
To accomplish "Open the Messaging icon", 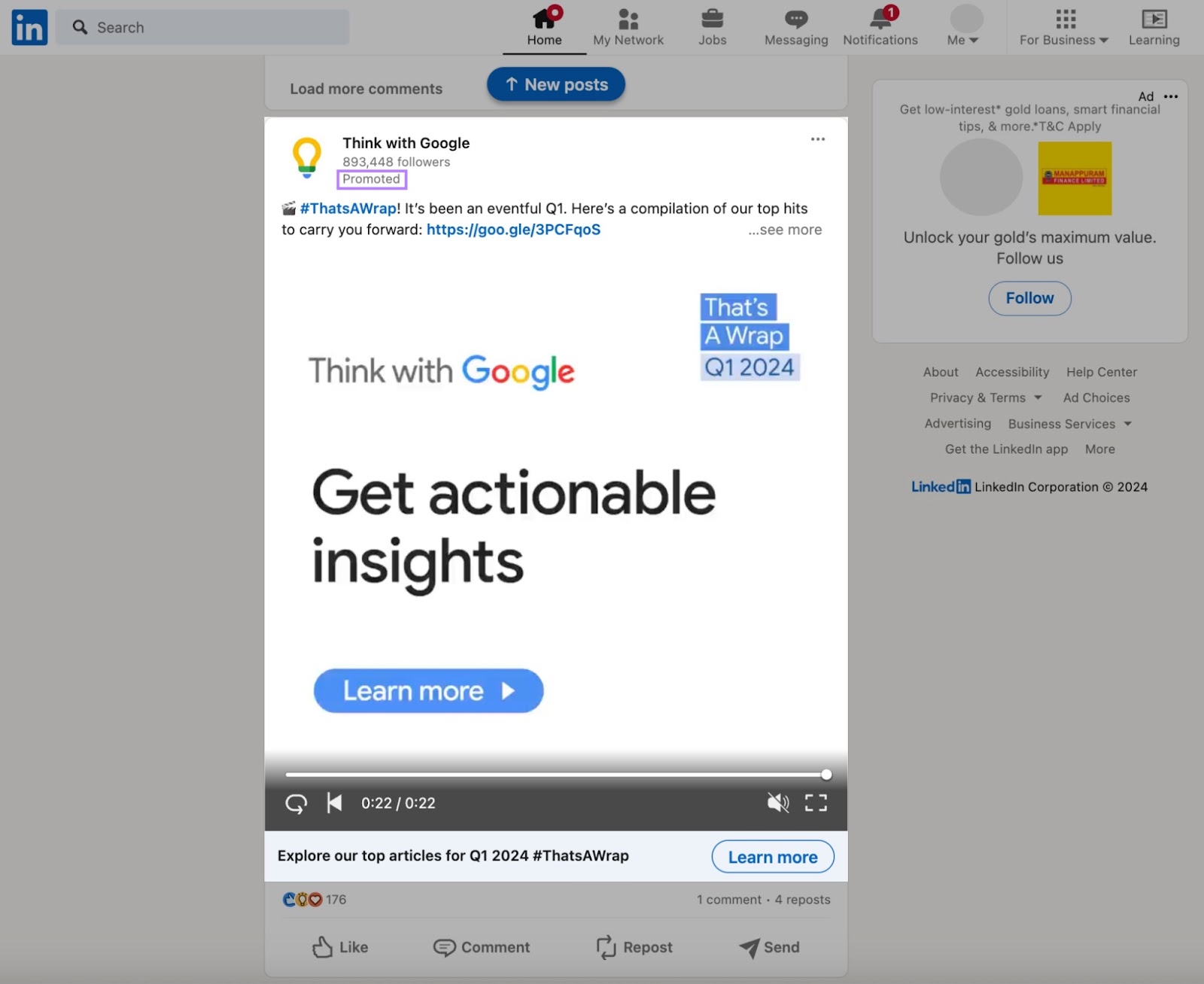I will (x=795, y=26).
